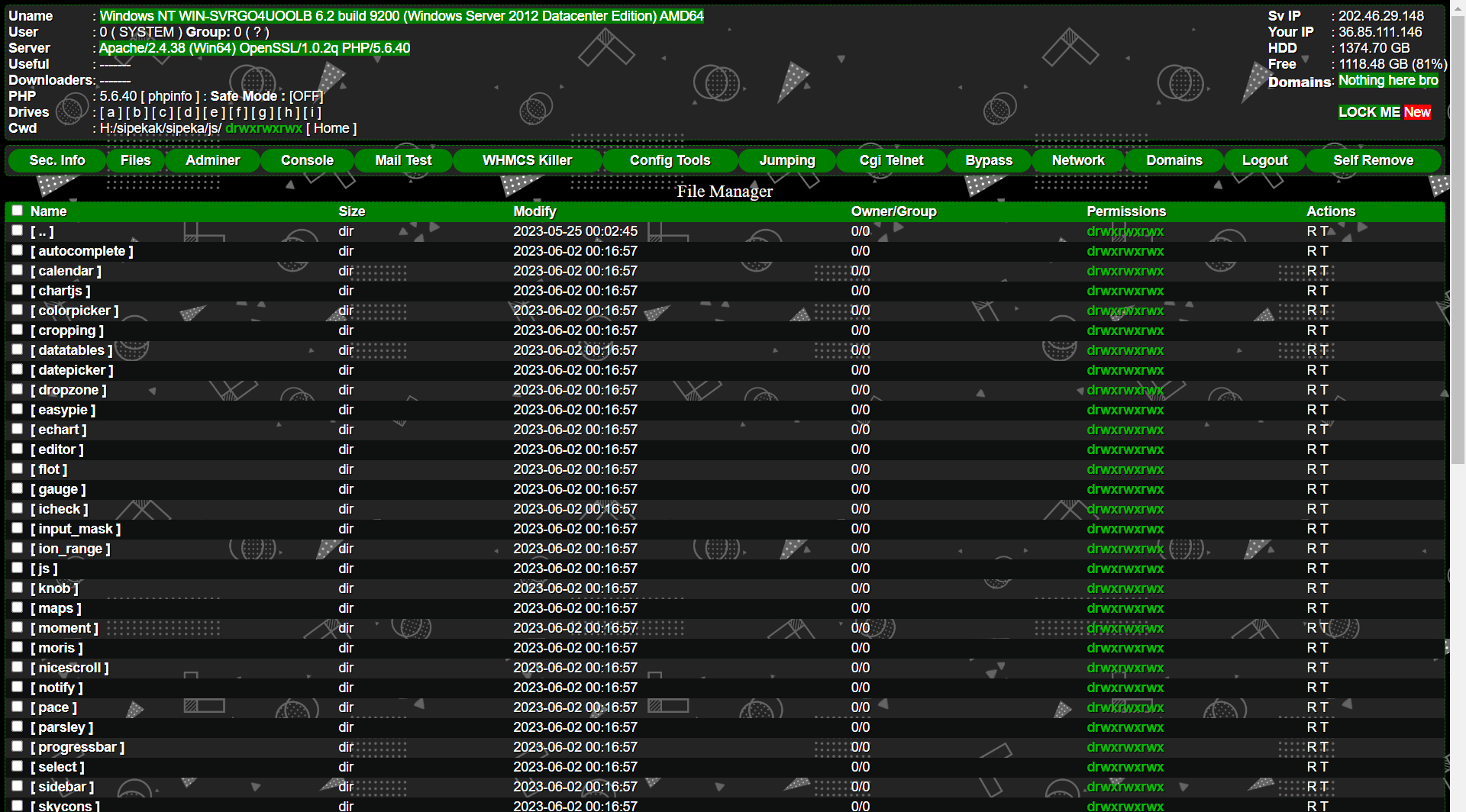Click the R action for the moris folder
1466x812 pixels.
(1311, 648)
